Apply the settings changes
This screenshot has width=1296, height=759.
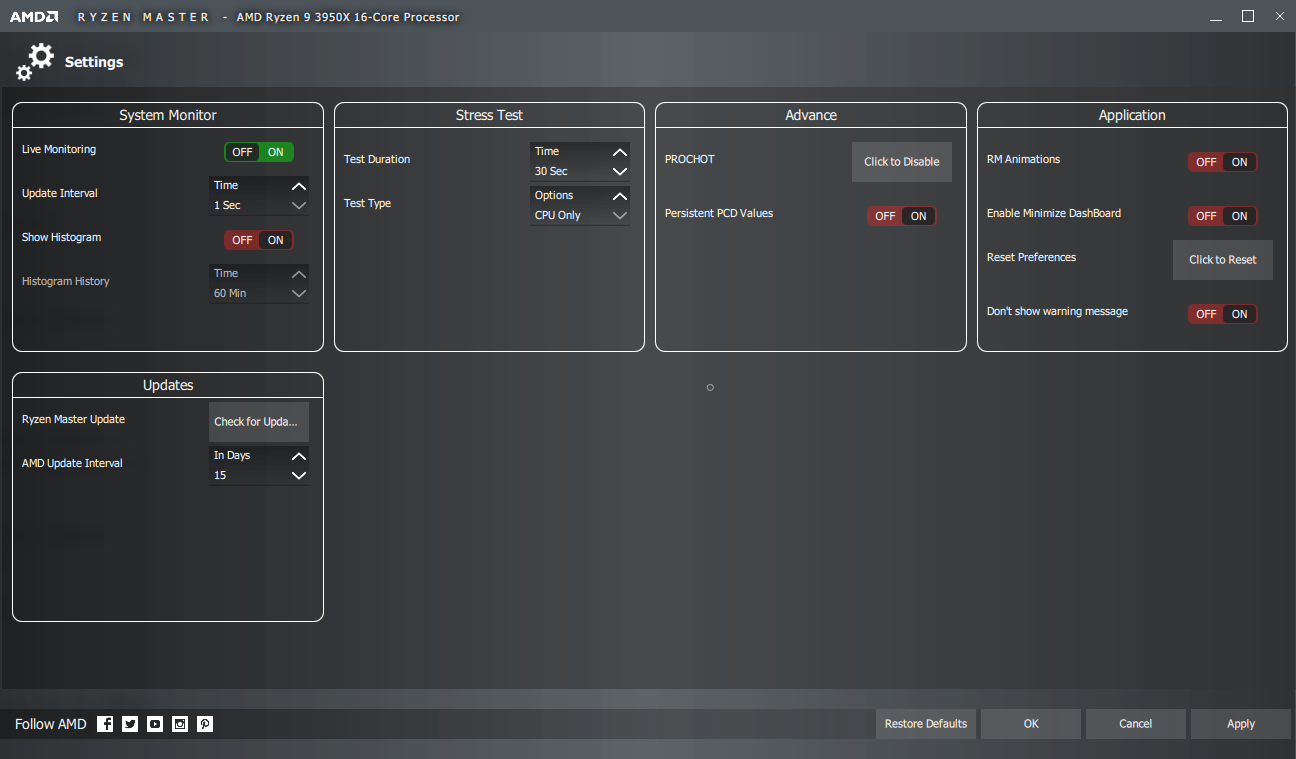coord(1240,724)
